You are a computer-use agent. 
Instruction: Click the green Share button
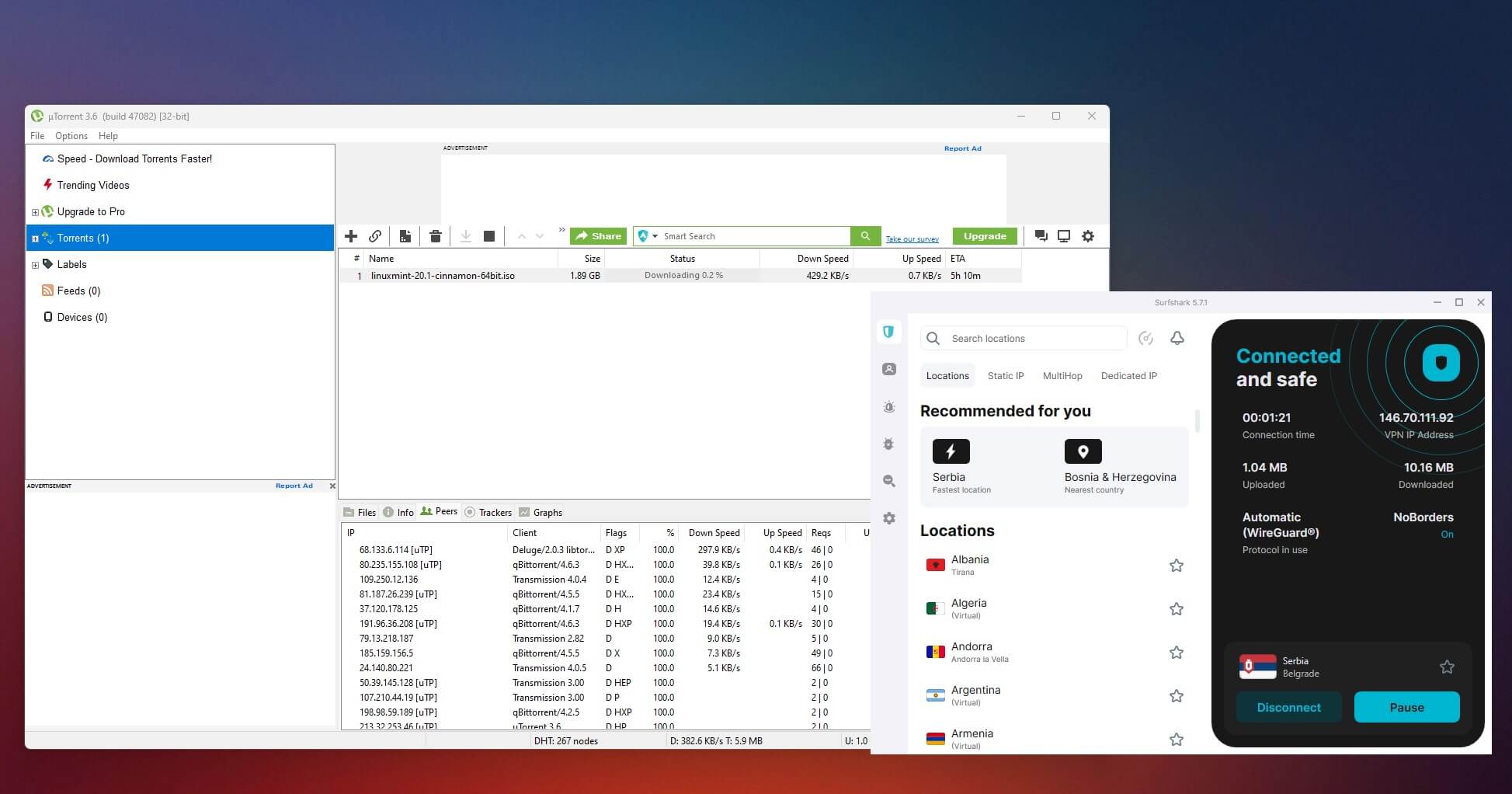pyautogui.click(x=598, y=236)
